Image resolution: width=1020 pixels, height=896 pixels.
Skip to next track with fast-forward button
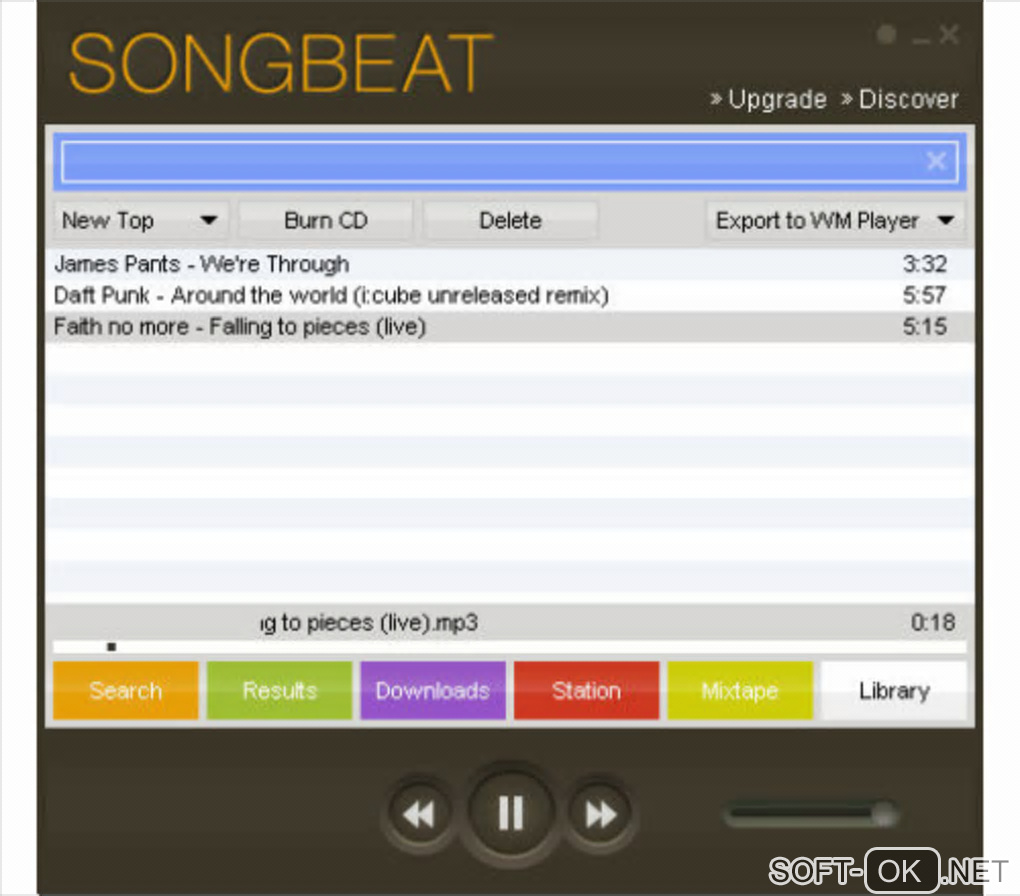[x=600, y=814]
